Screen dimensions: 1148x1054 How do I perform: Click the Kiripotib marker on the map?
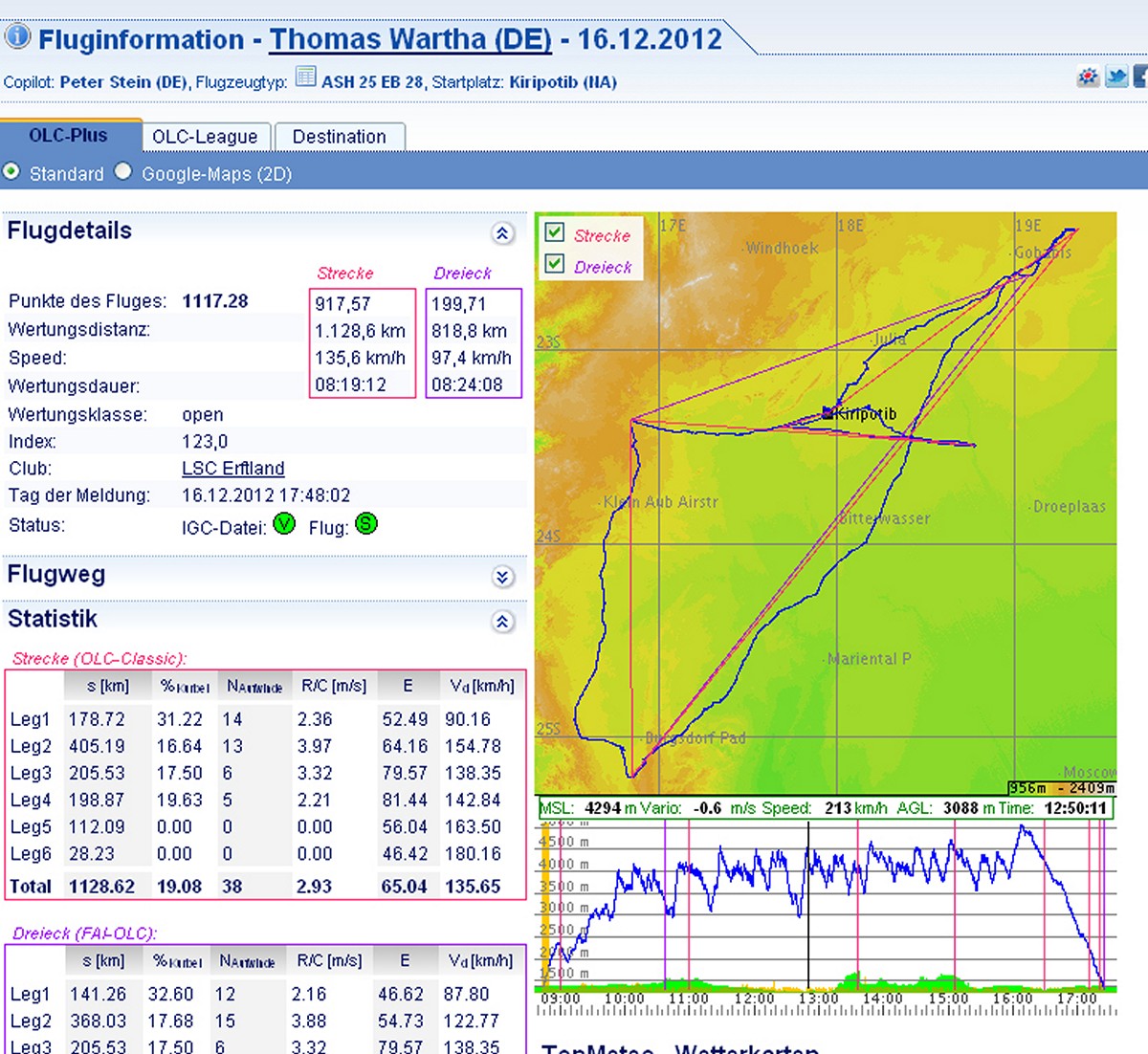click(828, 413)
